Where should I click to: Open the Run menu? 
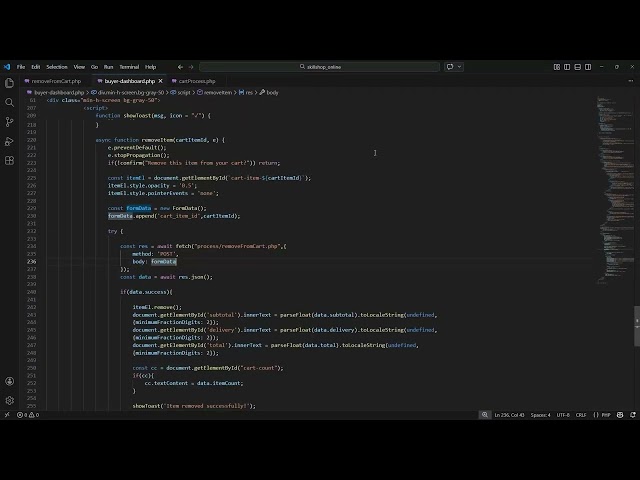(108, 67)
